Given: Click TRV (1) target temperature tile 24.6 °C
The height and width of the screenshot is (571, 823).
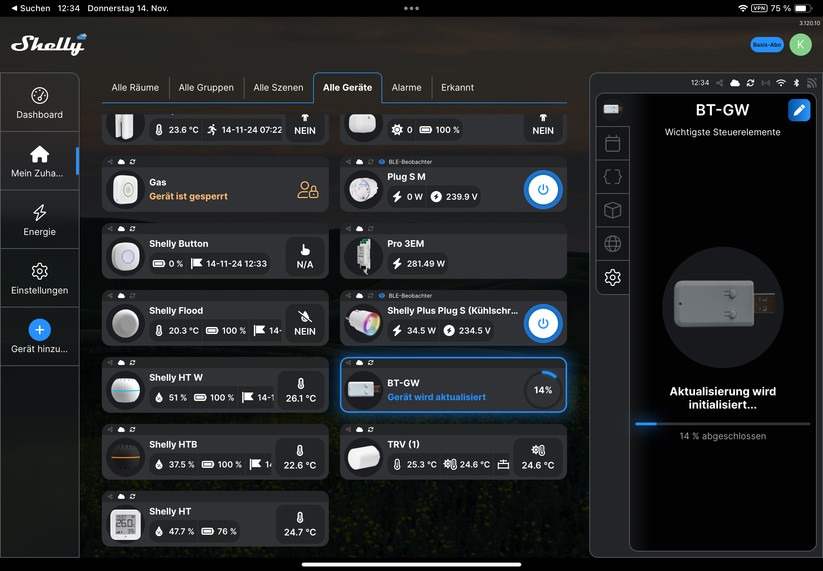Looking at the screenshot, I should (x=538, y=457).
